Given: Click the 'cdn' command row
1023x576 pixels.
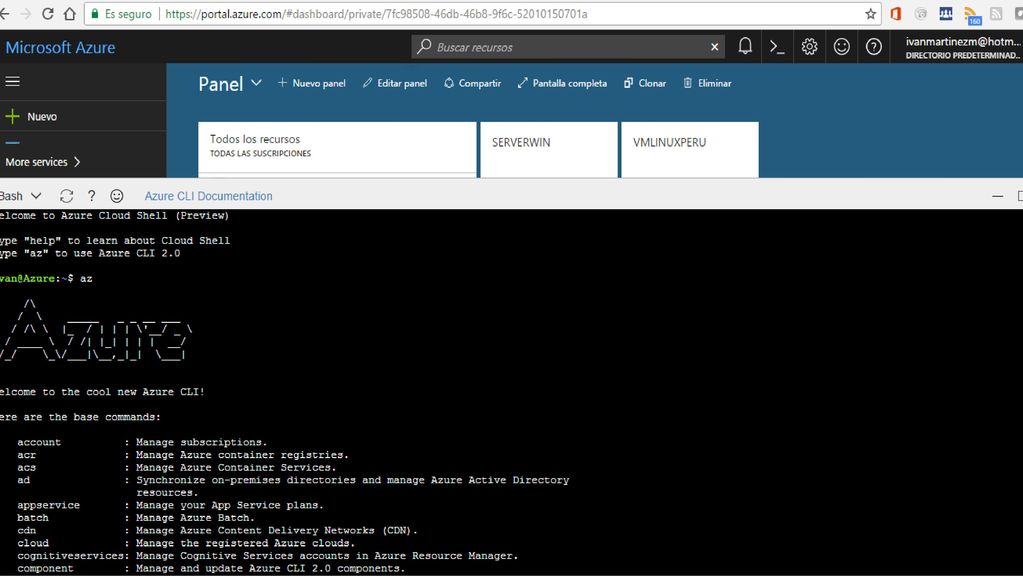Looking at the screenshot, I should [x=217, y=530].
